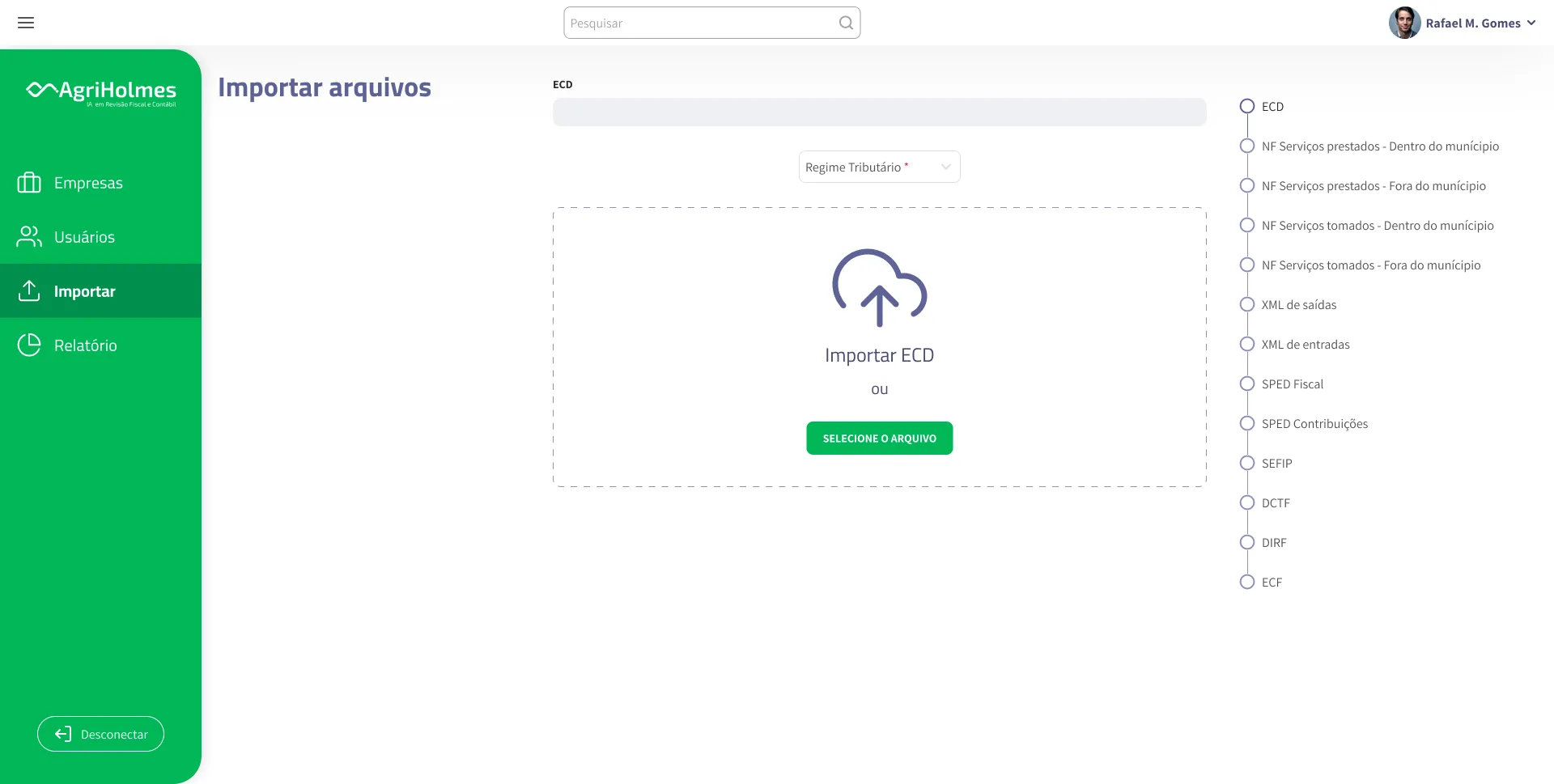1554x784 pixels.
Task: Click the cloud upload icon
Action: pyautogui.click(x=880, y=288)
